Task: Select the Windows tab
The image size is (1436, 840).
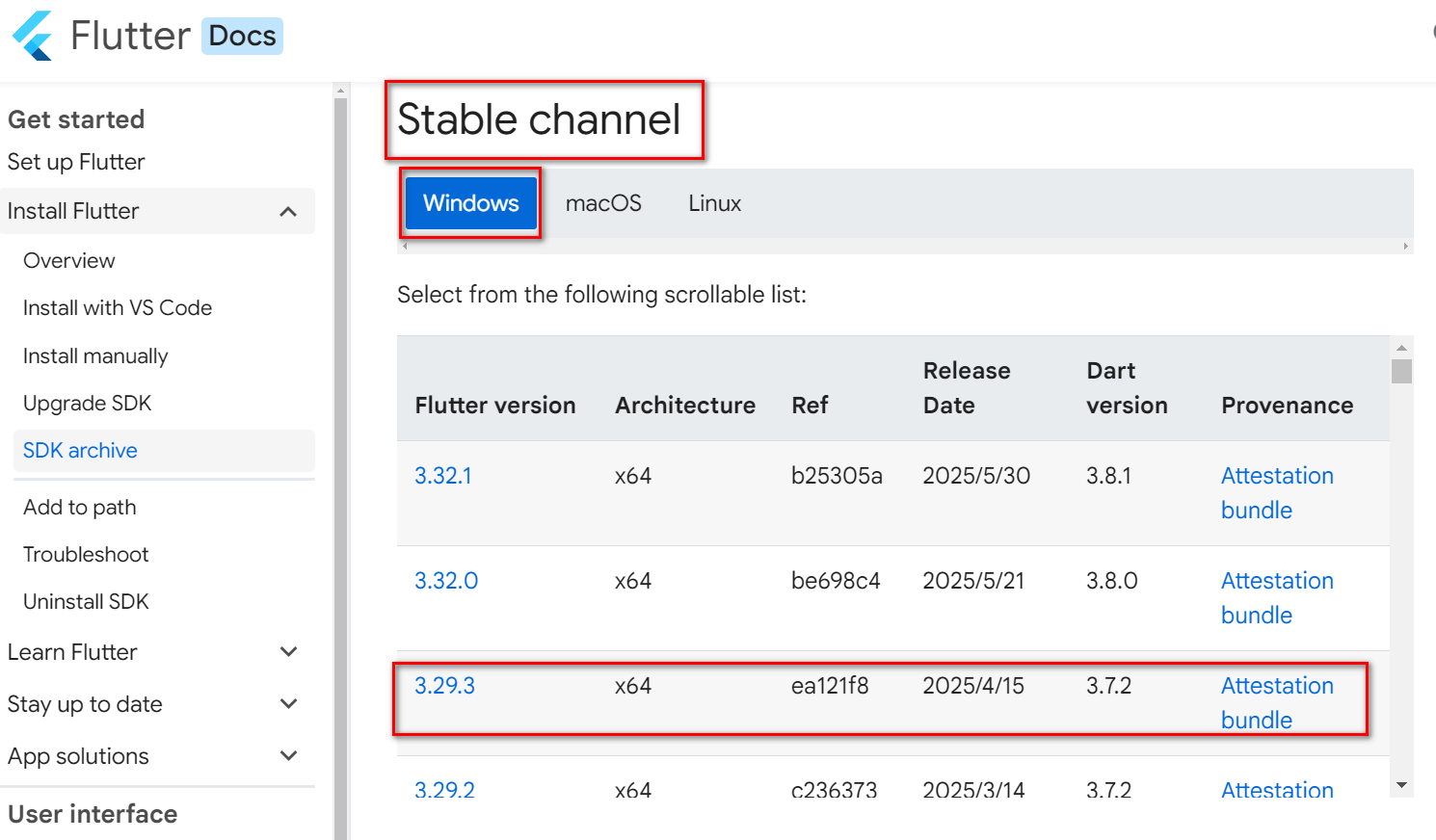Action: (469, 202)
